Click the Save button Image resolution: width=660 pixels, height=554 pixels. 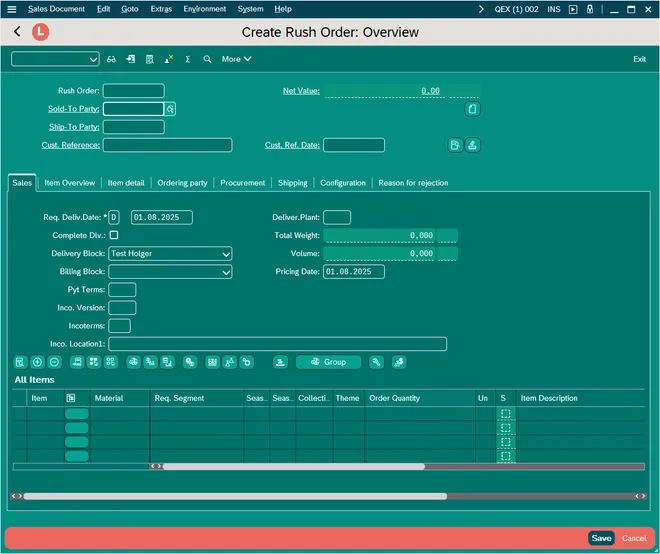coord(601,538)
